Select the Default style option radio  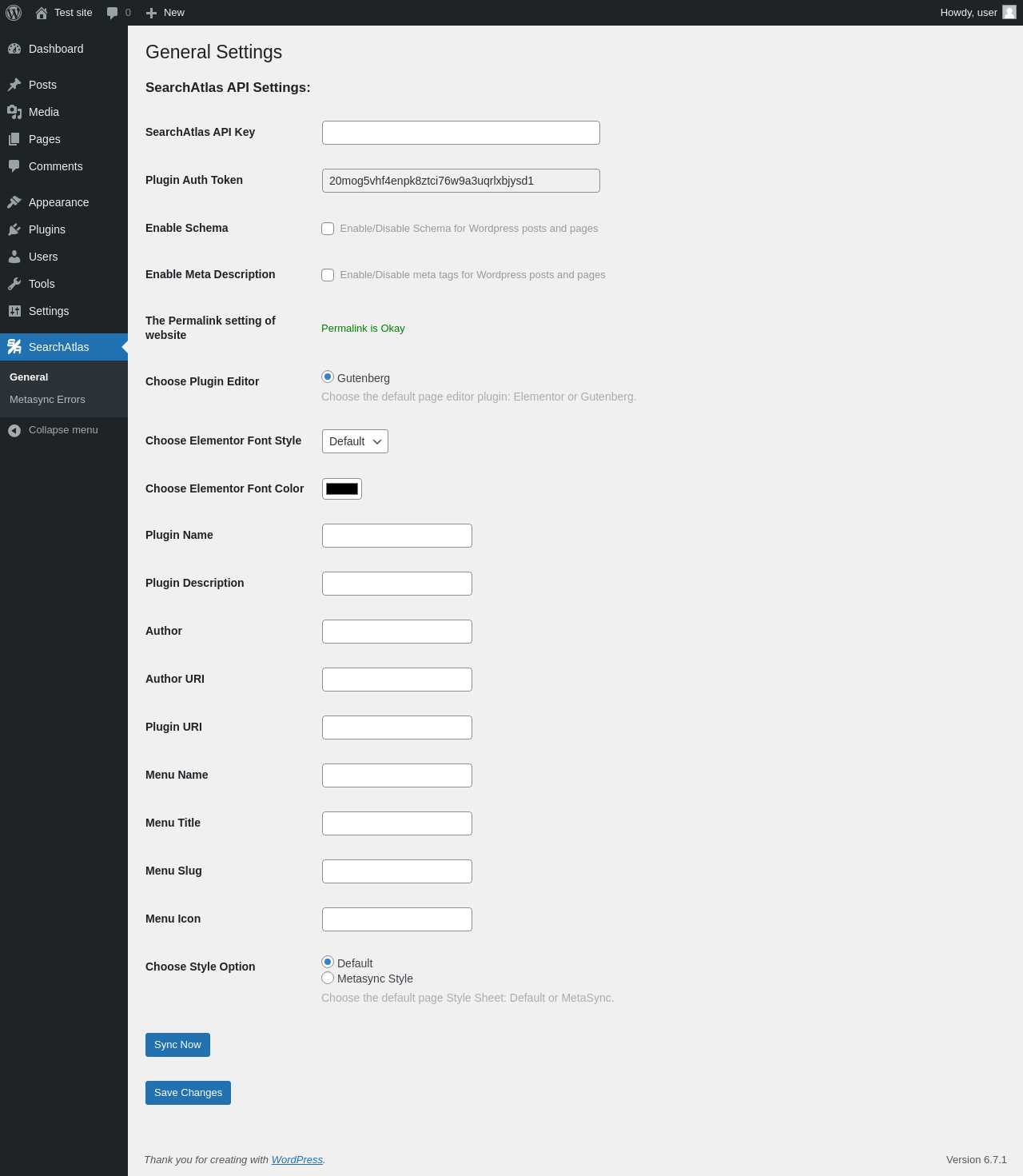point(328,962)
